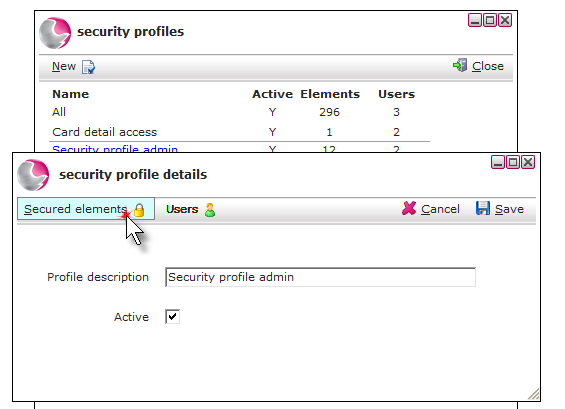
Task: Click the New document icon in security profiles
Action: [88, 67]
